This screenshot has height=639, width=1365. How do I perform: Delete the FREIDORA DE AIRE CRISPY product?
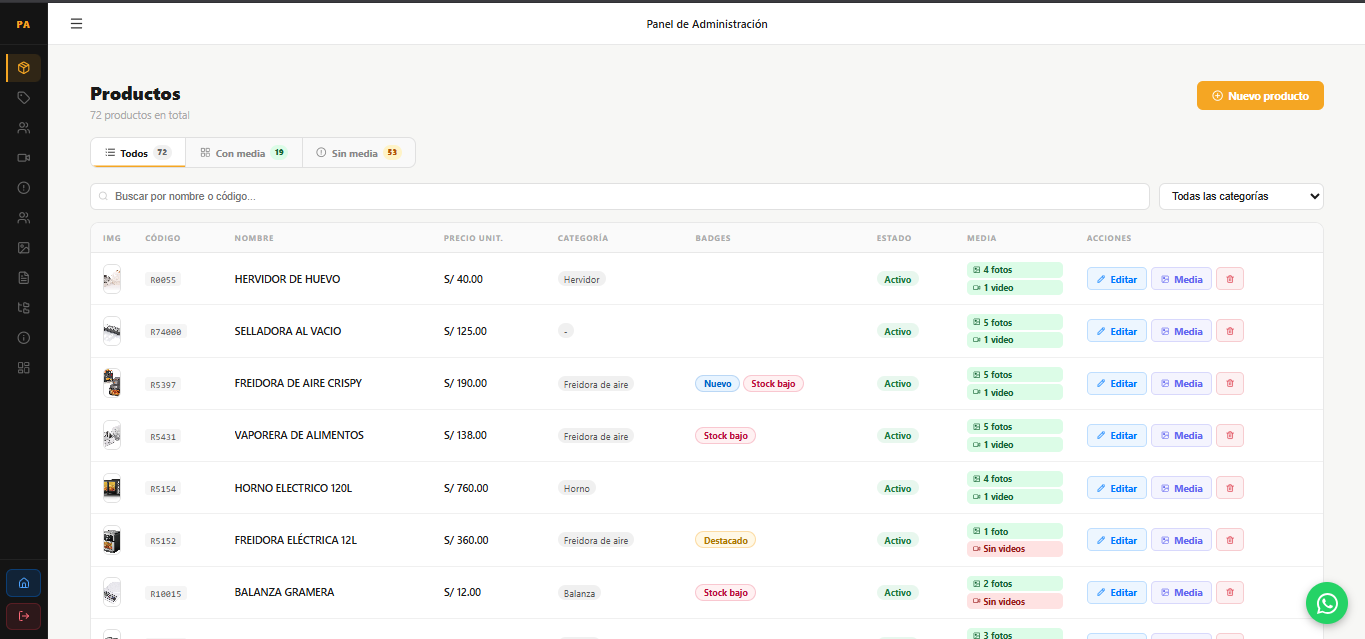(x=1230, y=383)
